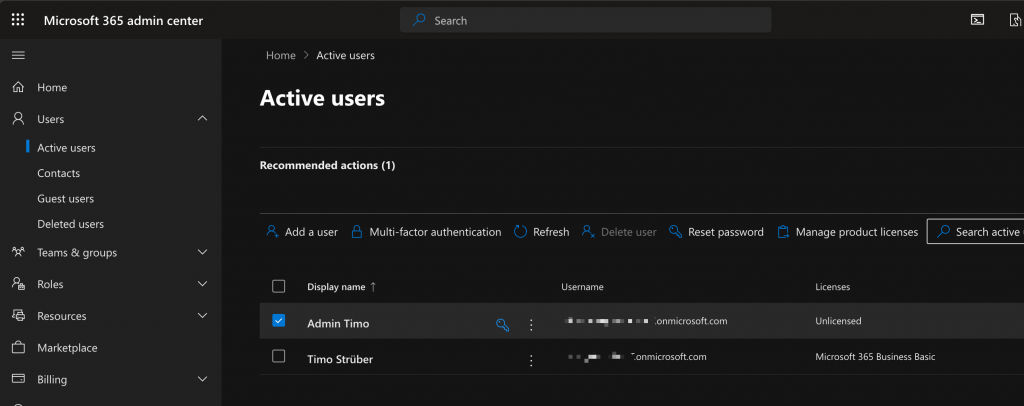Click the key icon beside Admin Timo
Screen dimensions: 1024x406
click(x=503, y=324)
